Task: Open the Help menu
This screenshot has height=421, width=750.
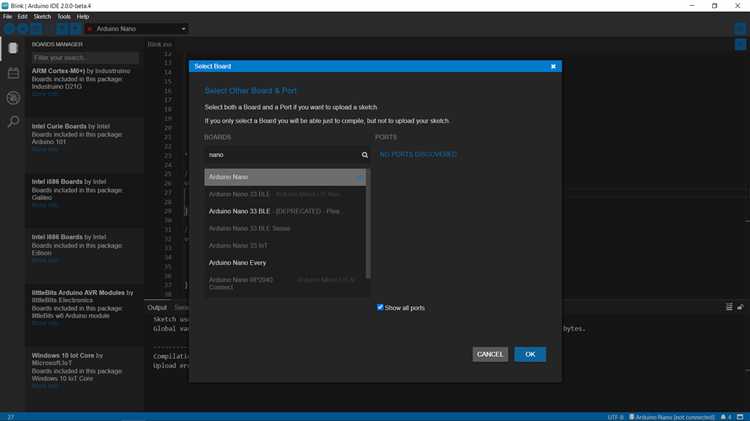Action: click(83, 17)
